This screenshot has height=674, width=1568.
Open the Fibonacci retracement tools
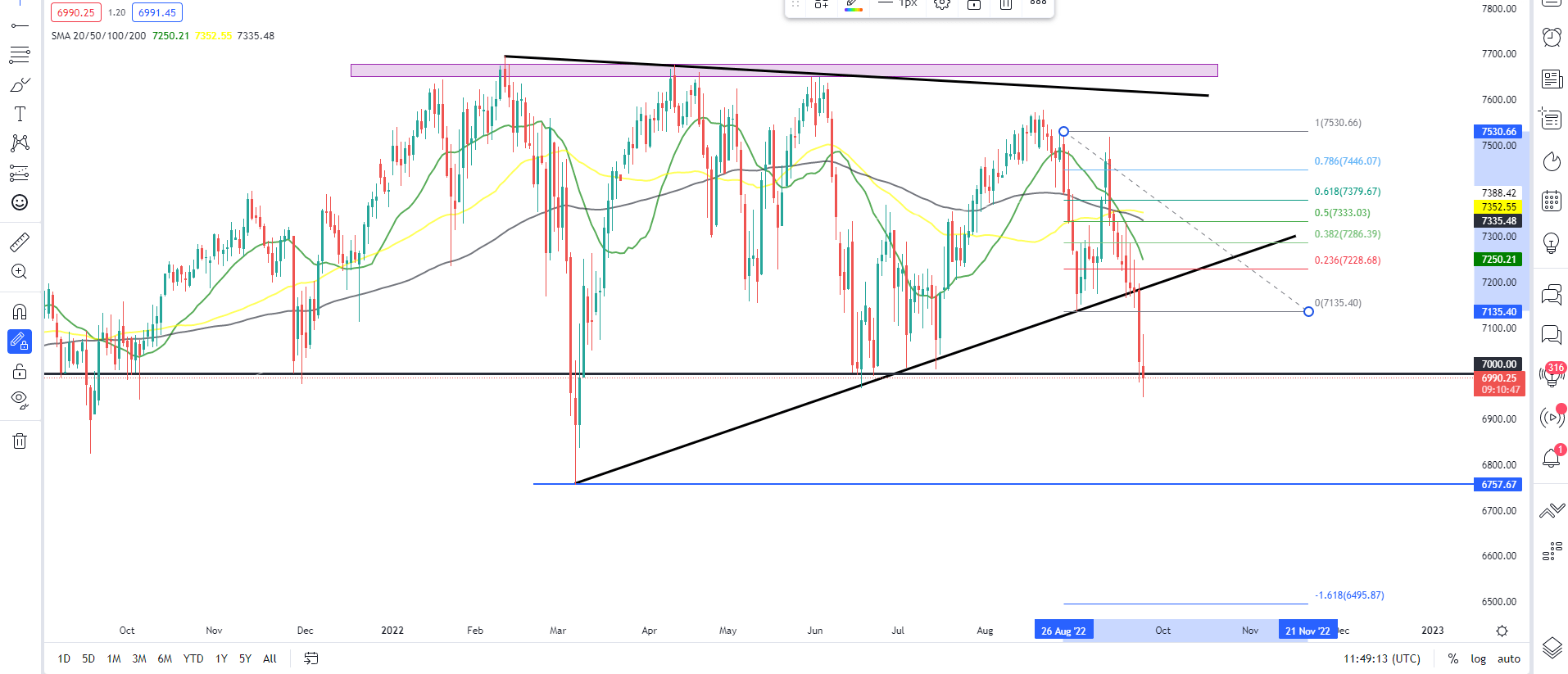(x=20, y=55)
